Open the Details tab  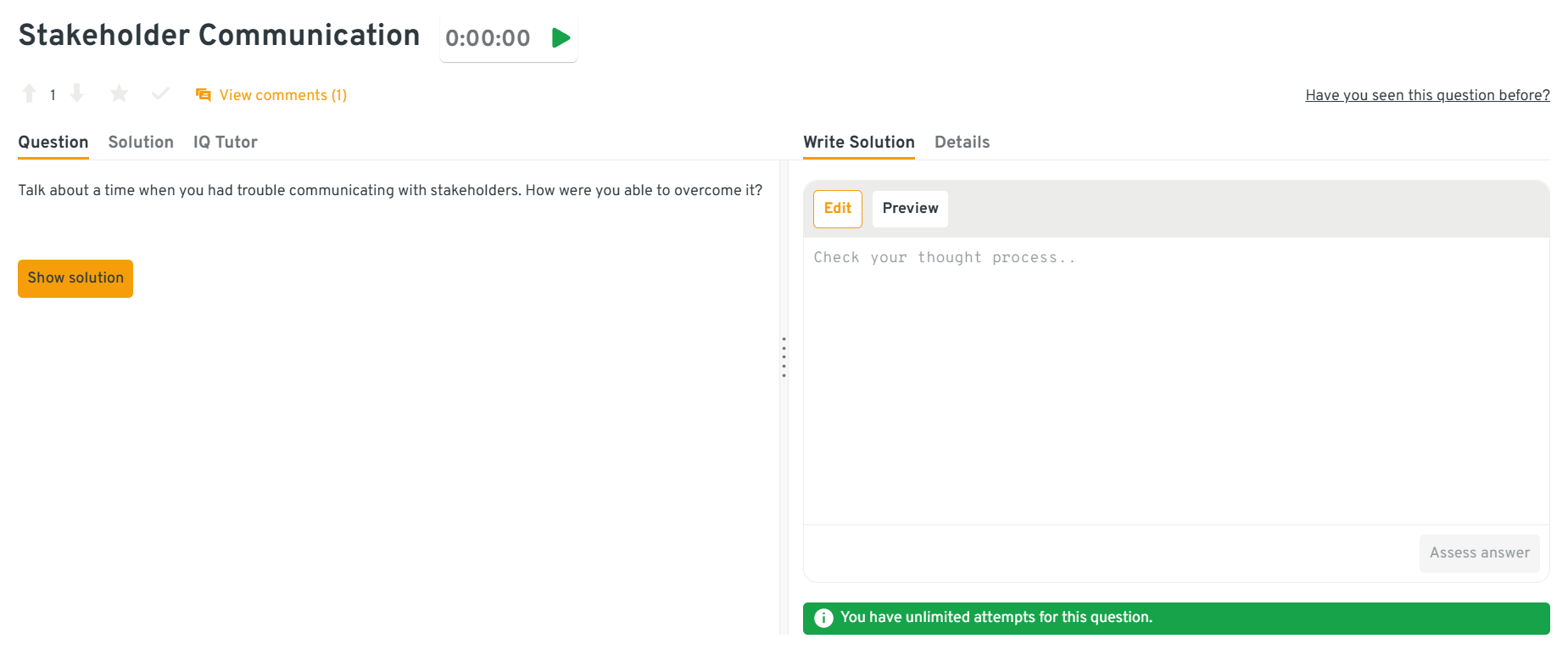tap(962, 142)
